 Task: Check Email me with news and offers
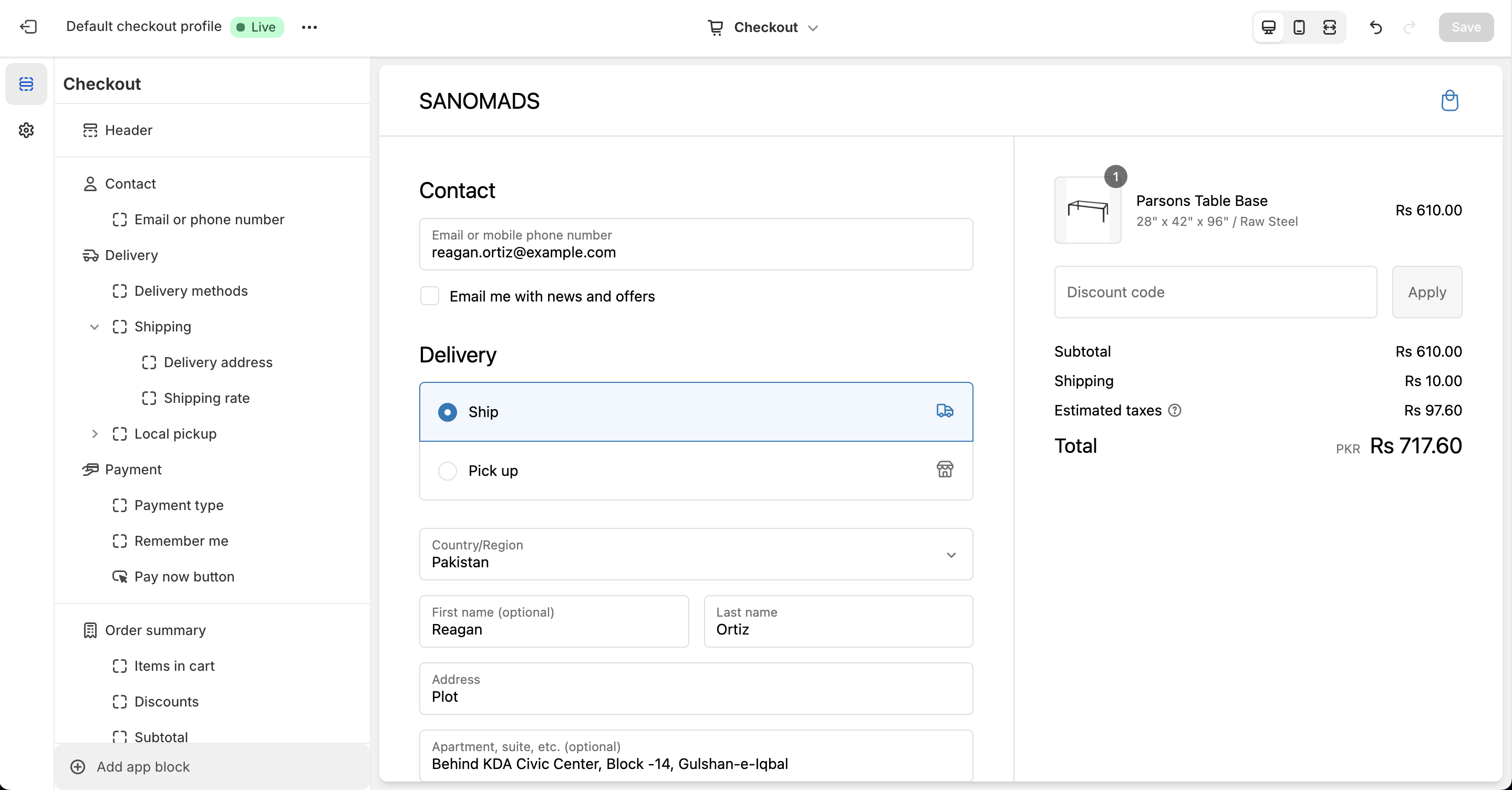430,296
